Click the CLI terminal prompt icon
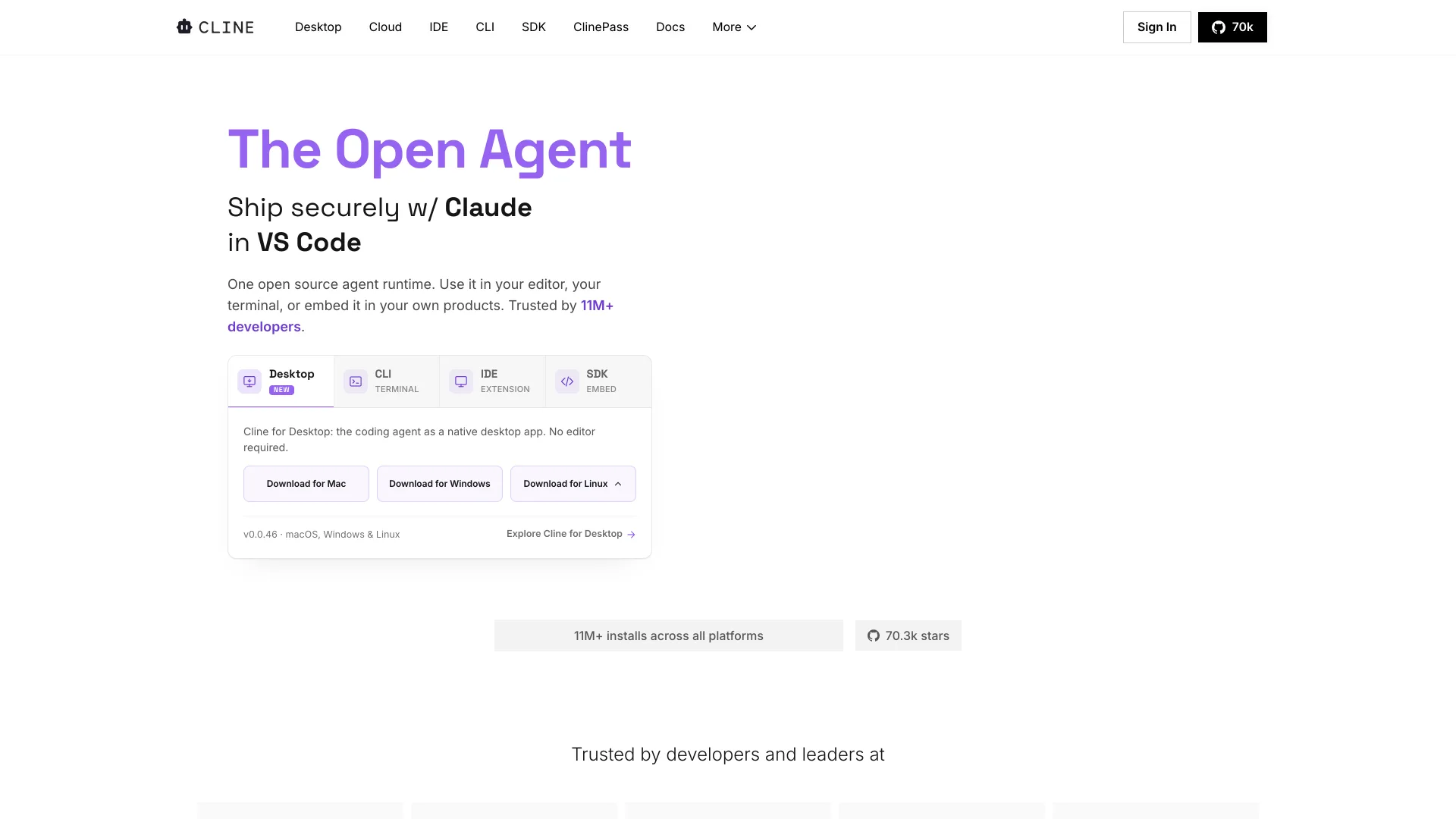Screen dimensions: 1456x819 click(x=356, y=381)
